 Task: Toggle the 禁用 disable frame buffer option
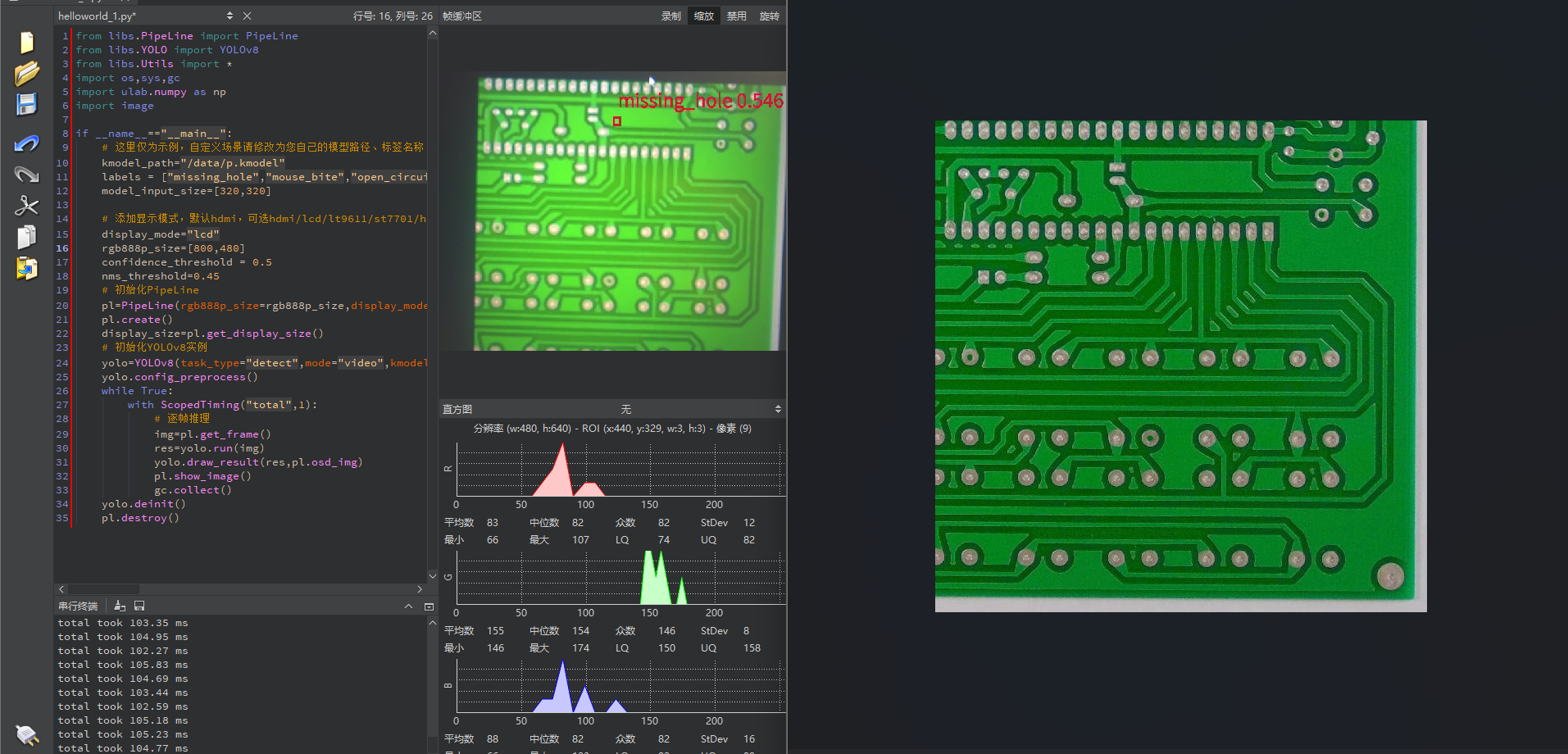click(736, 16)
